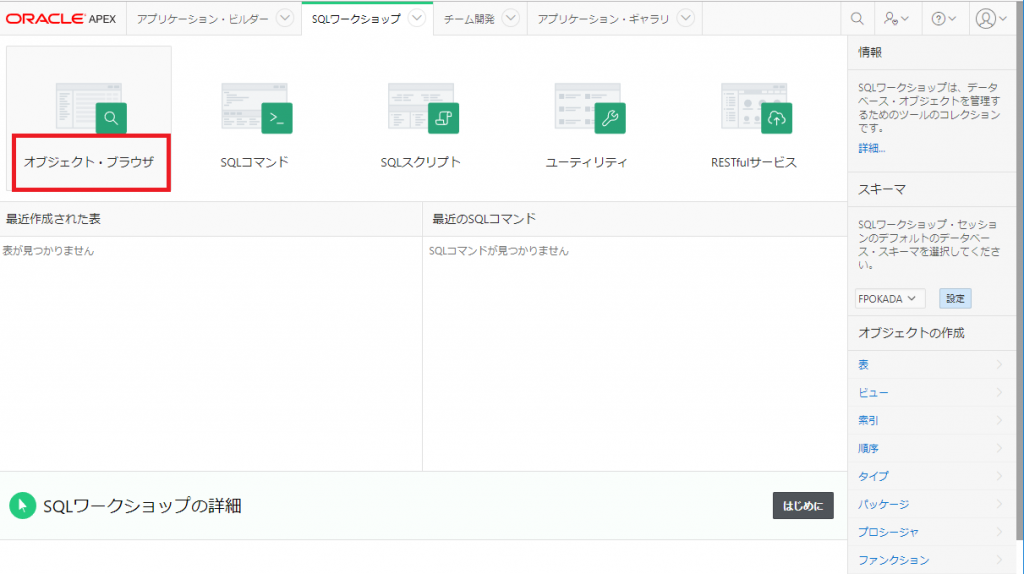This screenshot has width=1024, height=574.
Task: Open the administration user-gear menu icon
Action: tap(896, 19)
